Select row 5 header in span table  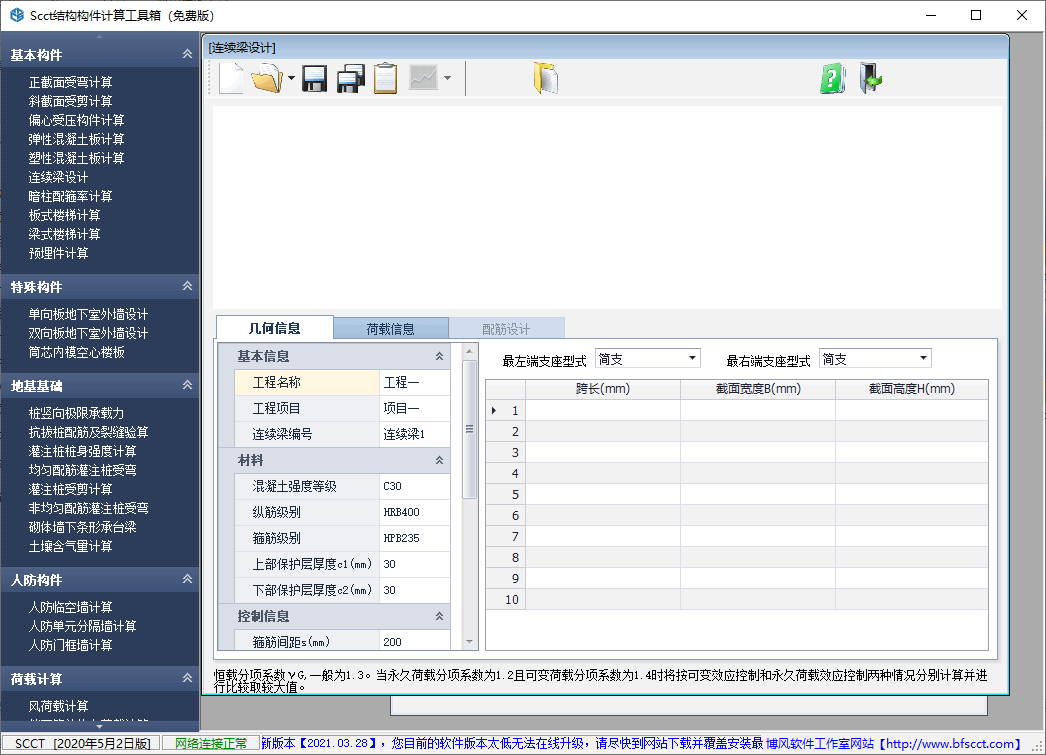(506, 494)
